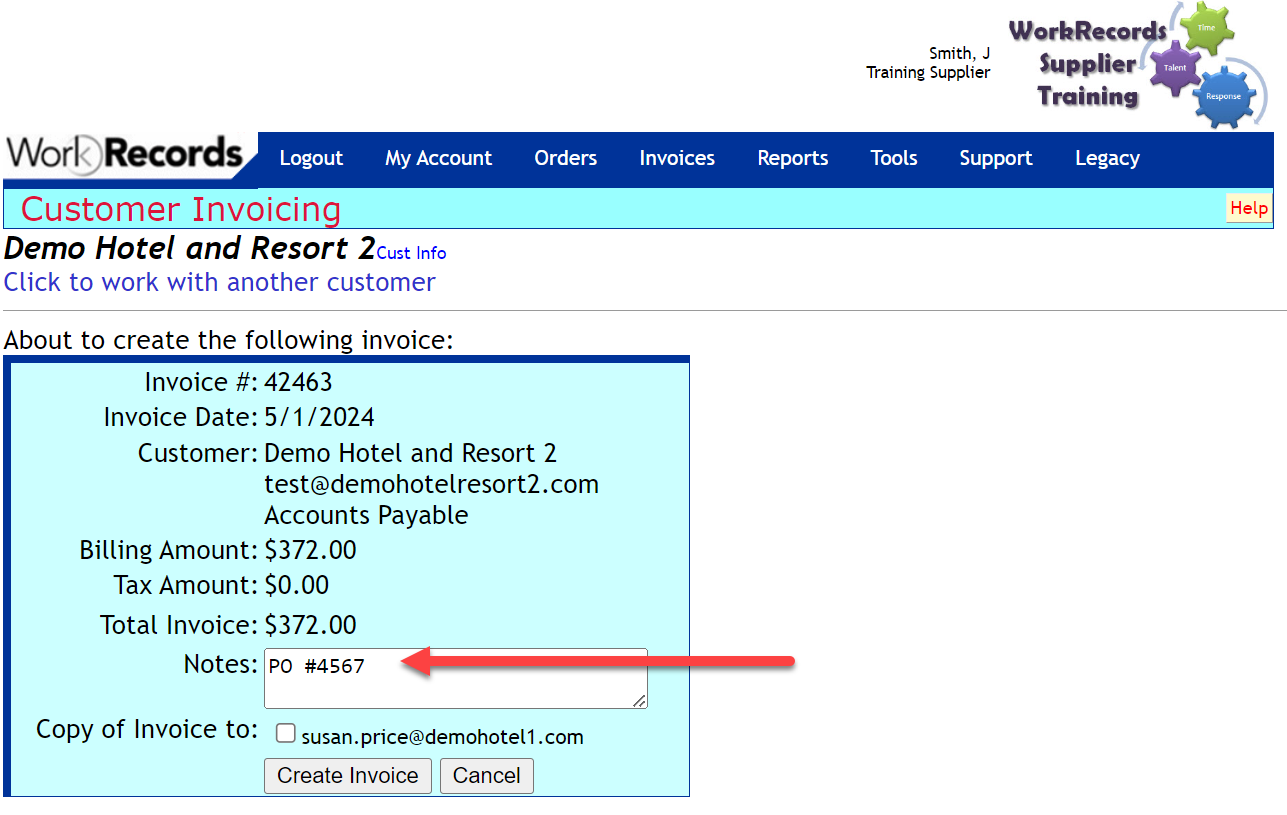The image size is (1287, 815).
Task: Click the susan.price@demohotel1.com email label
Action: click(x=442, y=737)
